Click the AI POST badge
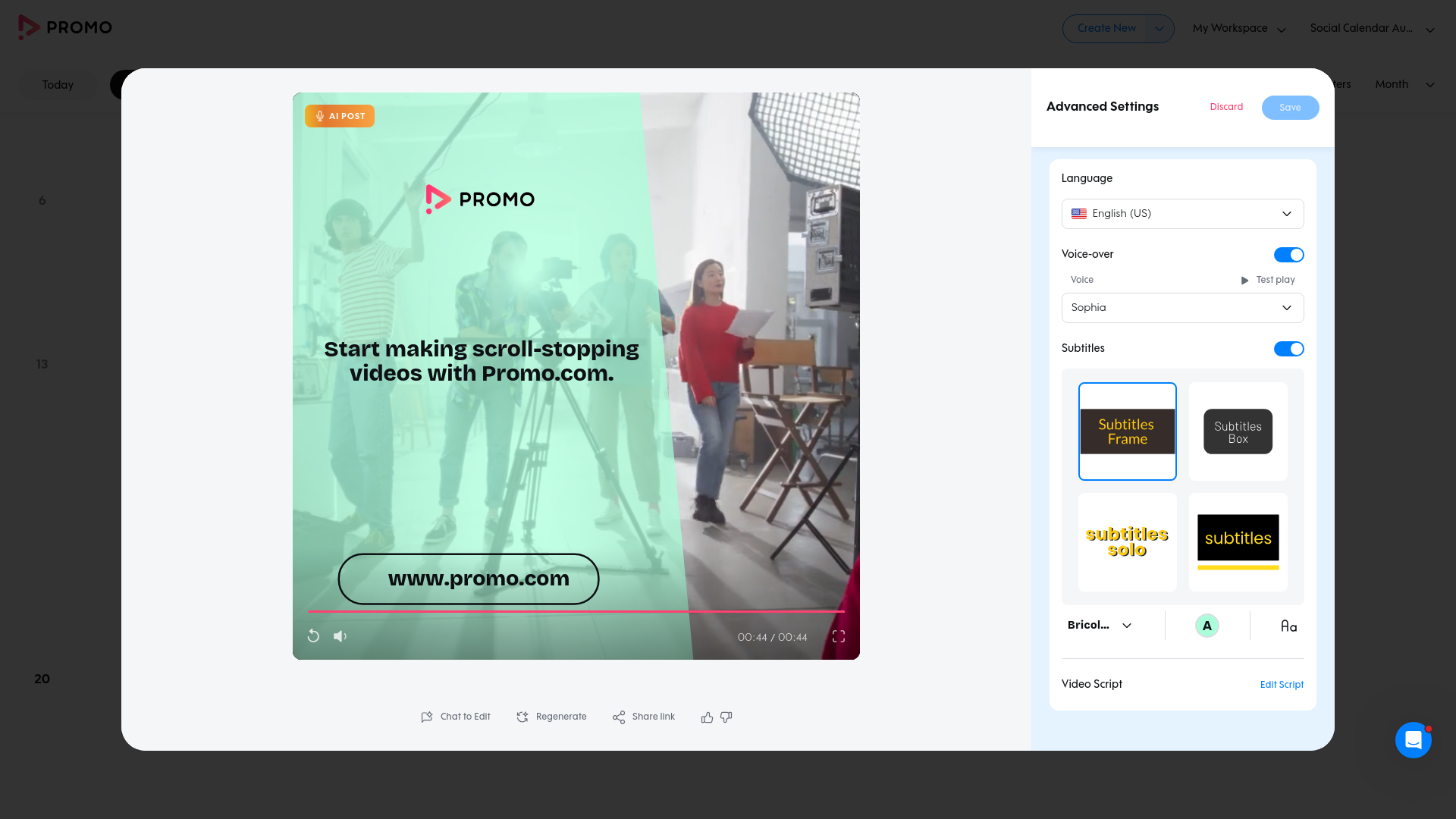The height and width of the screenshot is (819, 1456). (340, 116)
